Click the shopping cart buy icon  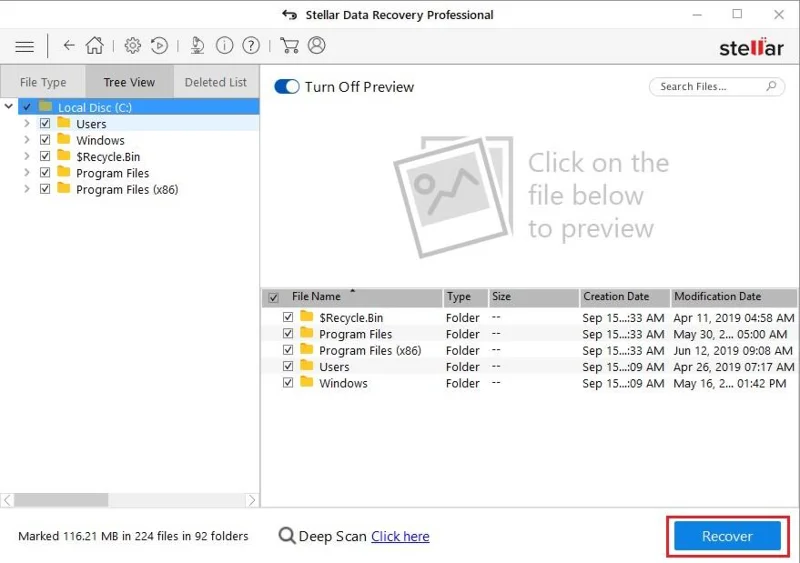tap(289, 45)
